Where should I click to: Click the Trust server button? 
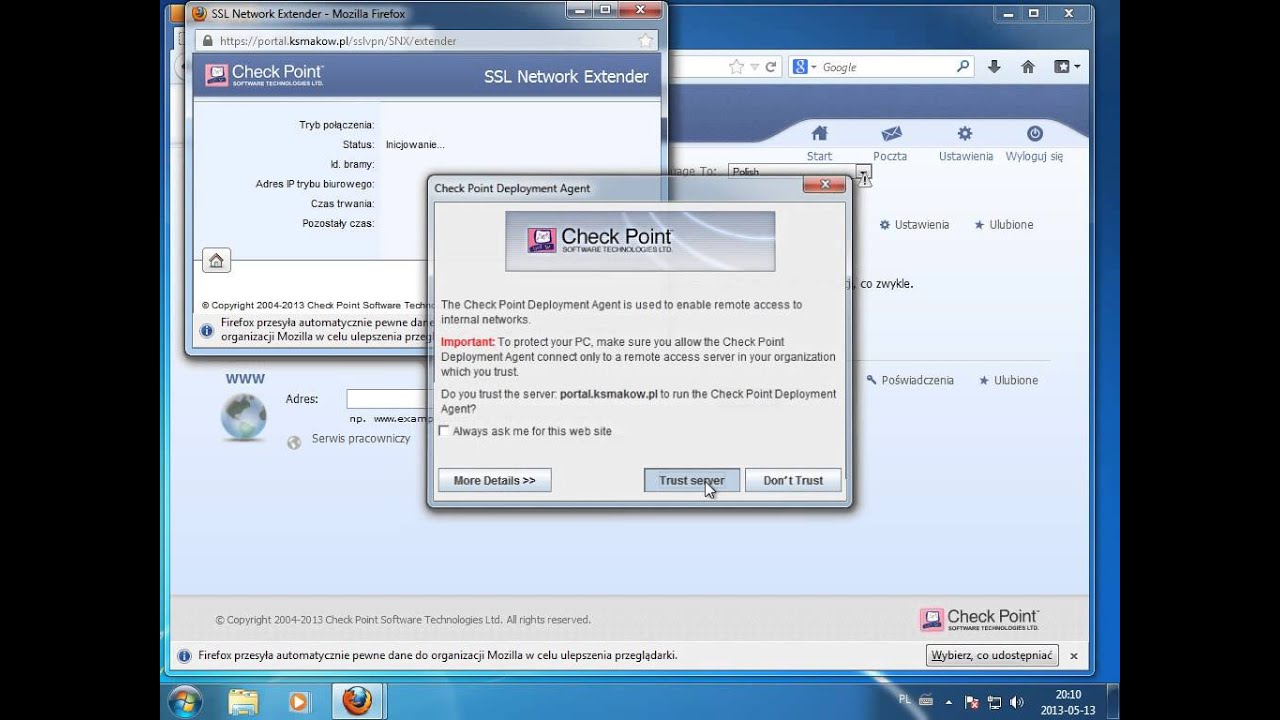pyautogui.click(x=692, y=480)
